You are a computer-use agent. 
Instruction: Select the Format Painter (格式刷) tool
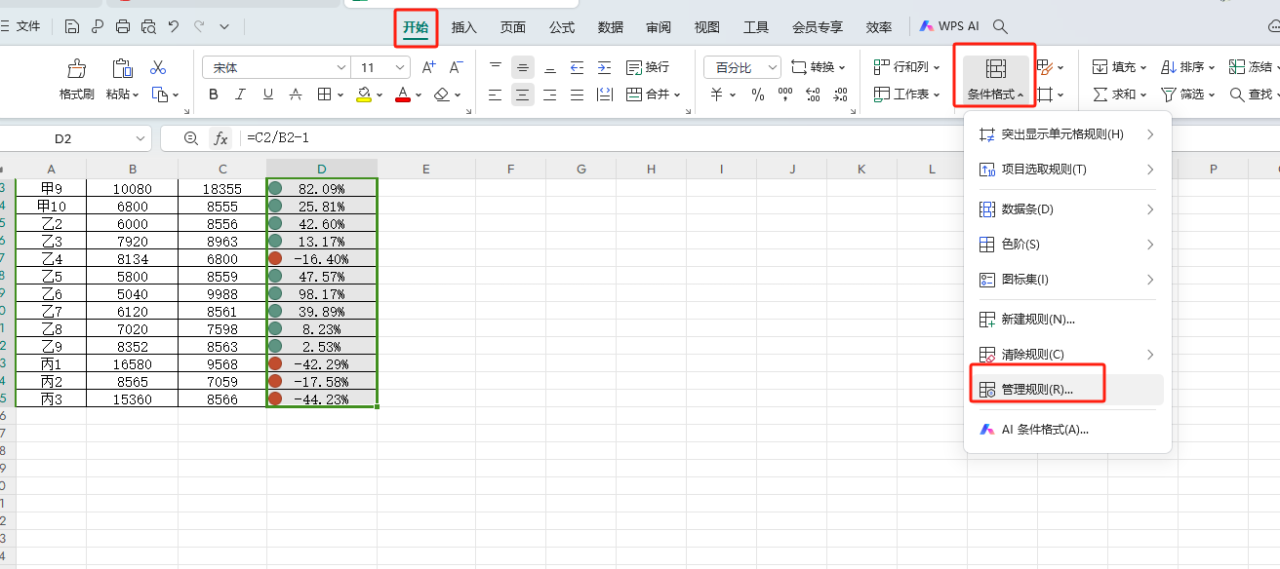pyautogui.click(x=77, y=80)
